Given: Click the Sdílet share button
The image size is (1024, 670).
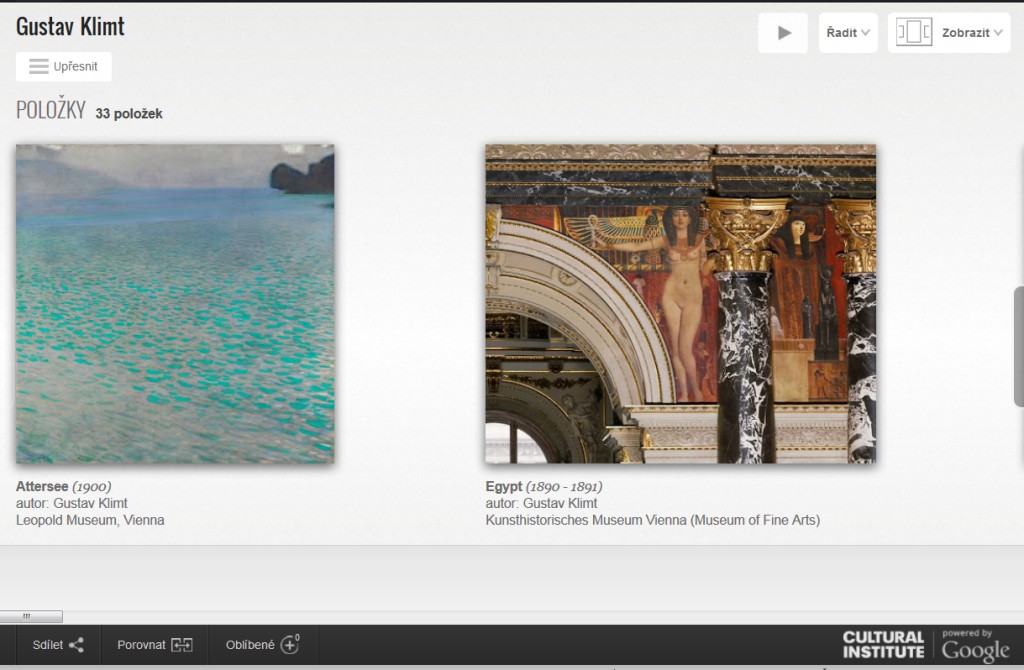Looking at the screenshot, I should pyautogui.click(x=58, y=645).
